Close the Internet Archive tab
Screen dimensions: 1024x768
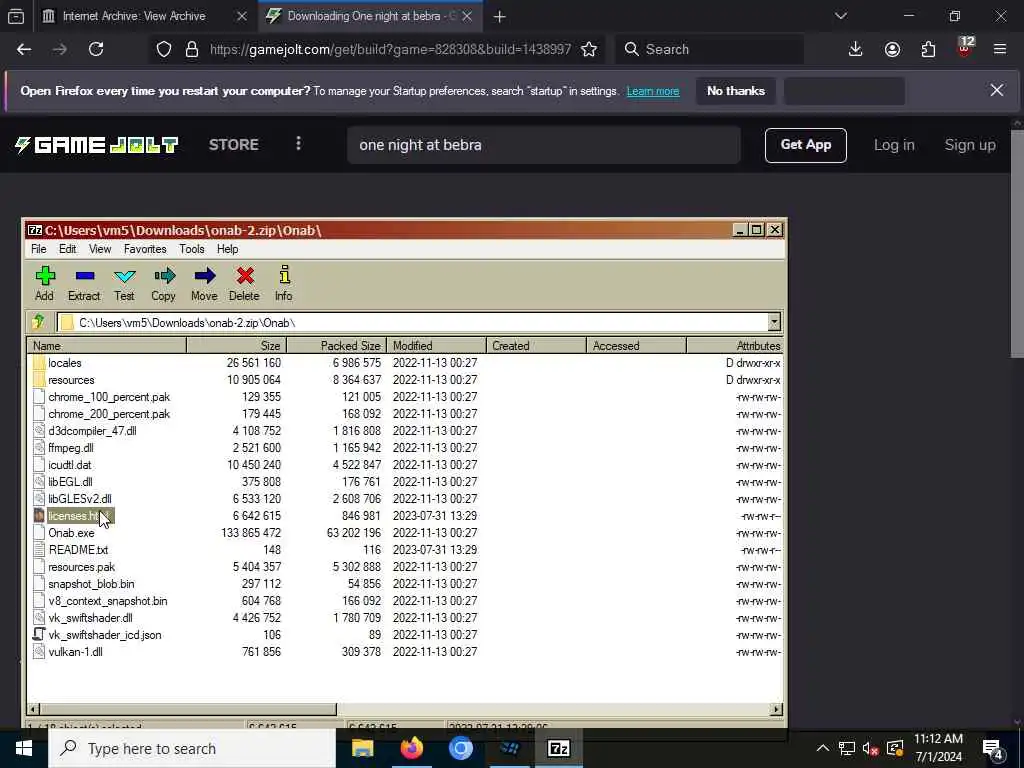point(242,16)
